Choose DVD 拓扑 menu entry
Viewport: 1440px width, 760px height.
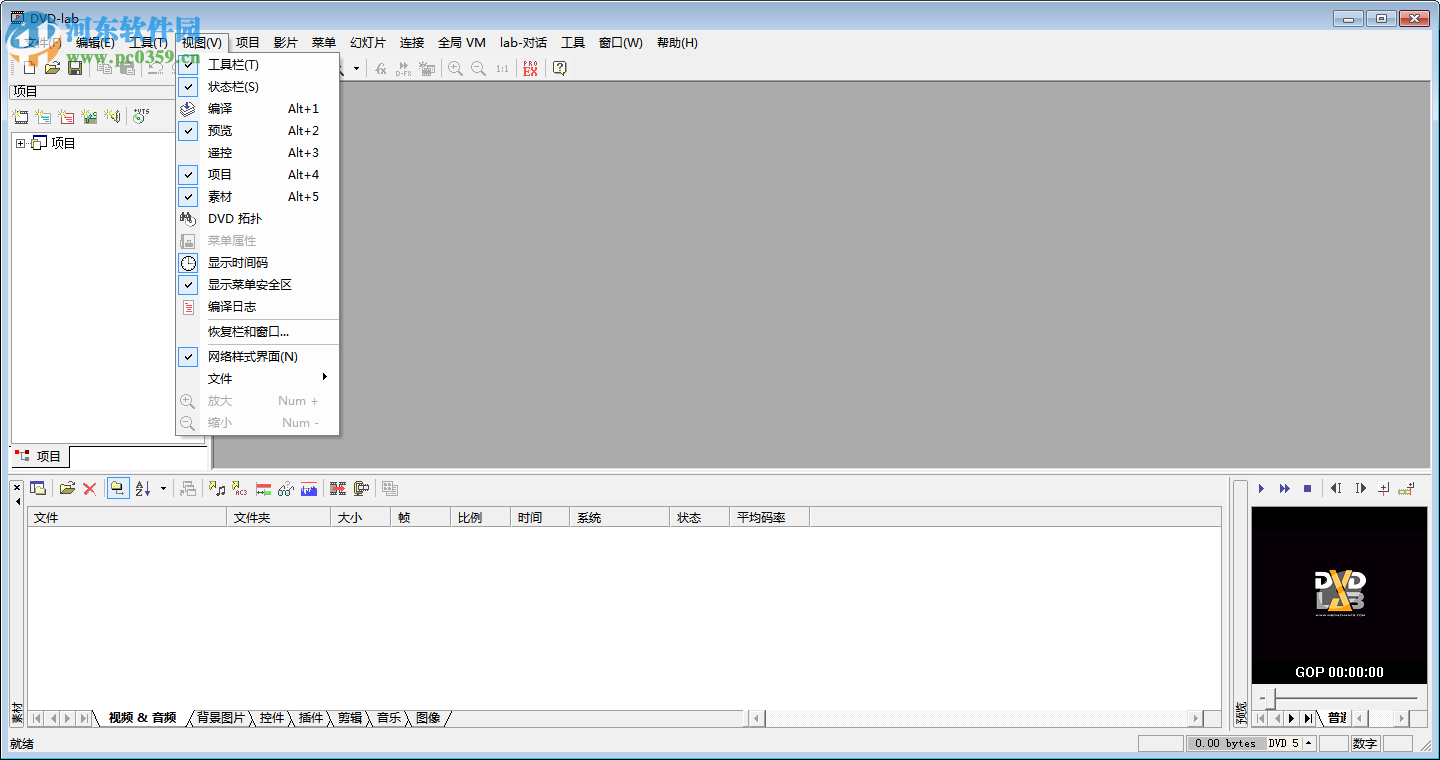(258, 219)
